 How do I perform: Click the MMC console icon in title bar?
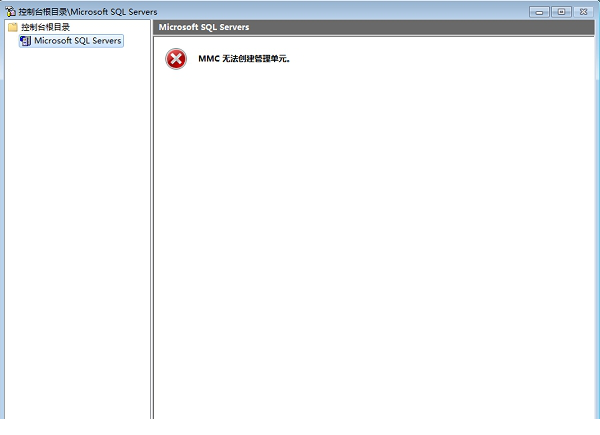coord(10,11)
